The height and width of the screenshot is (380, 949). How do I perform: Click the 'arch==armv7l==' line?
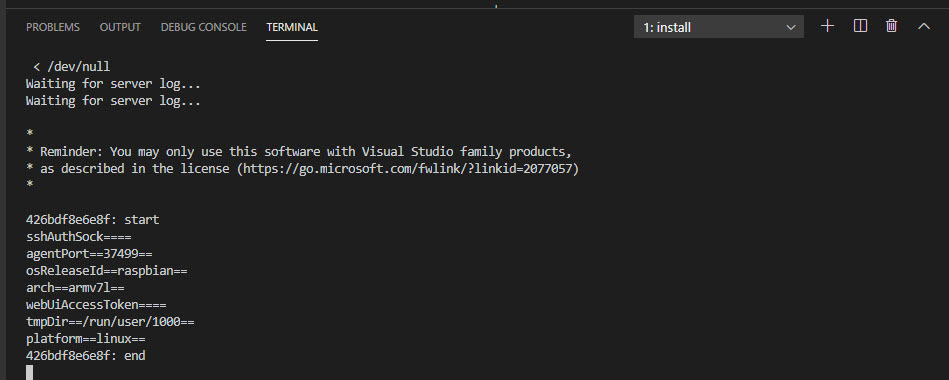(75, 287)
